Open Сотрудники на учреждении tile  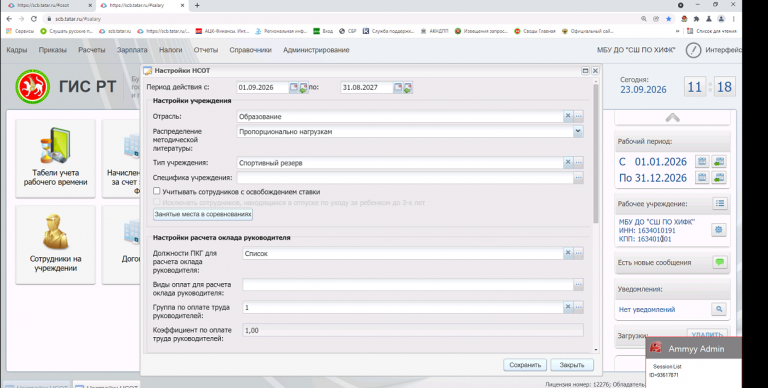(55, 244)
